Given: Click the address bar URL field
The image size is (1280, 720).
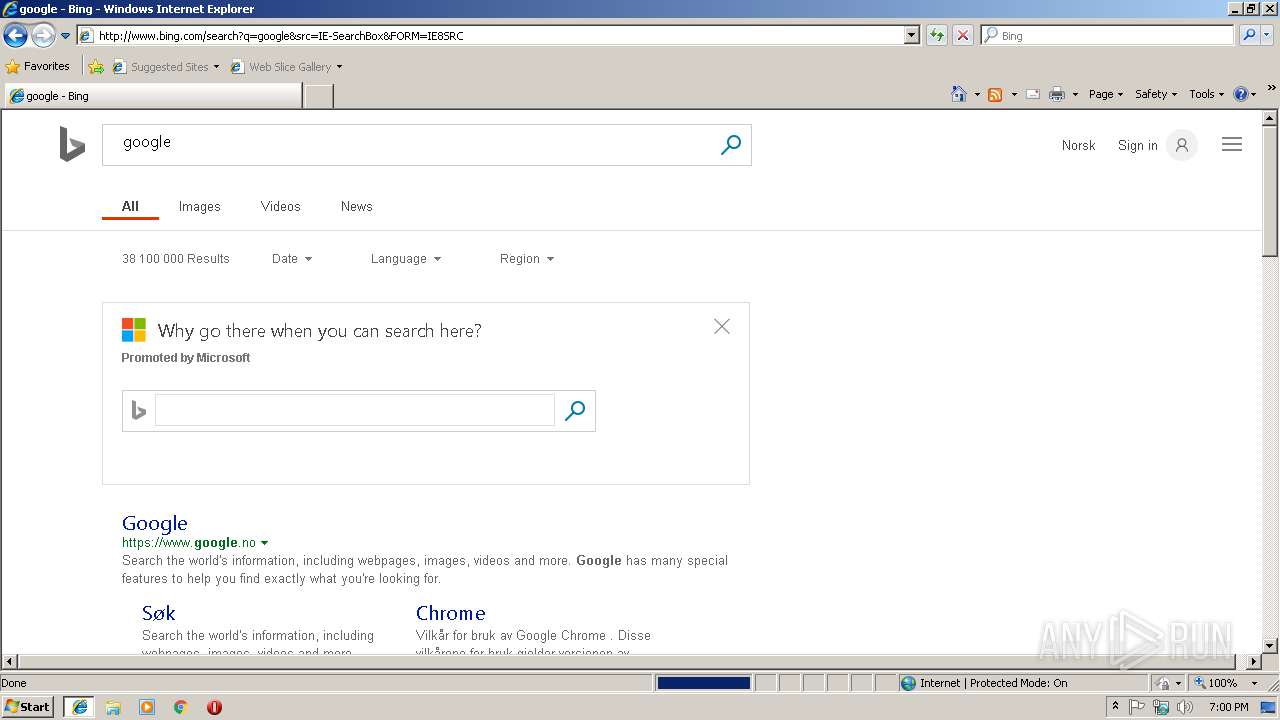Looking at the screenshot, I should pos(490,35).
